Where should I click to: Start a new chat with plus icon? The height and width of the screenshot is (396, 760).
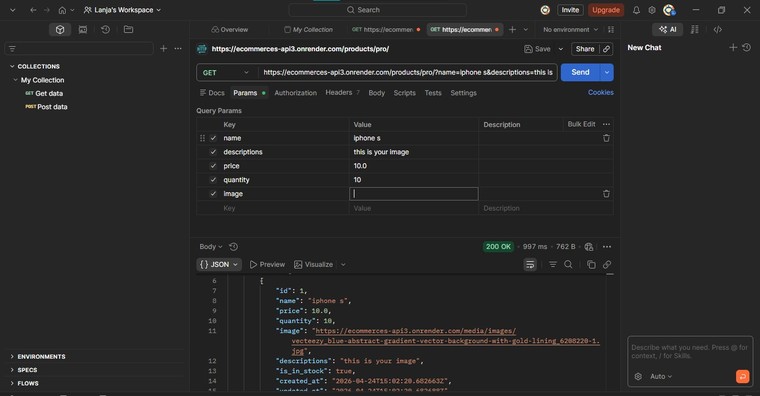click(733, 48)
